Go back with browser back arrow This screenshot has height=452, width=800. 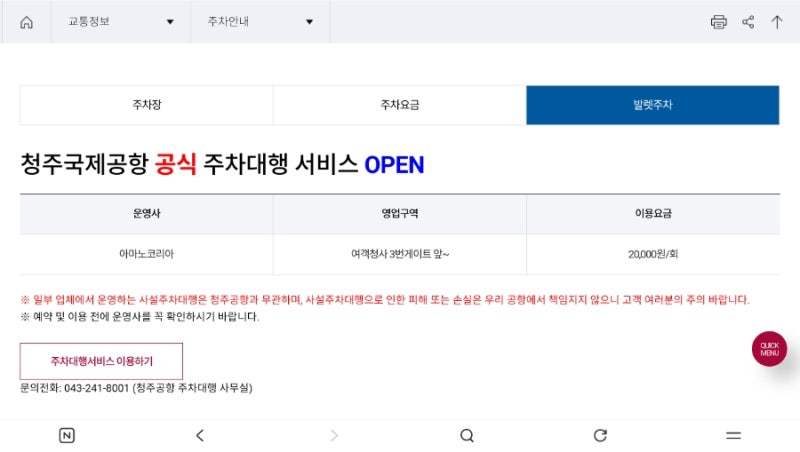200,435
